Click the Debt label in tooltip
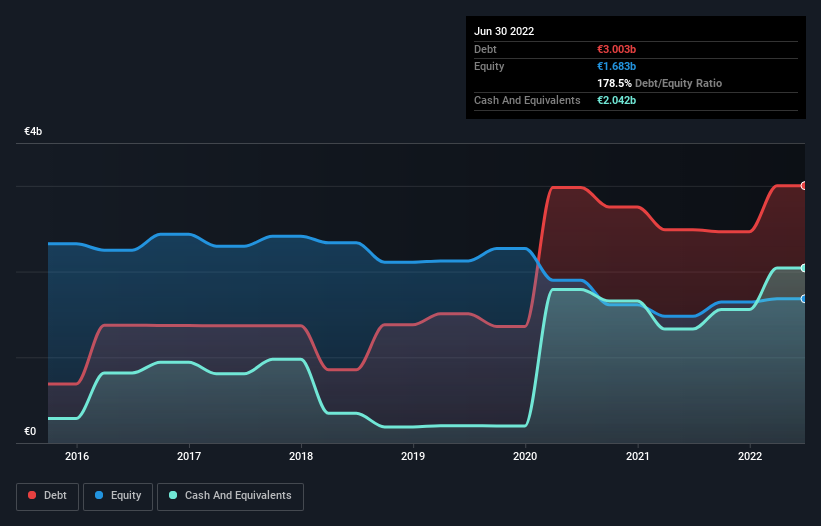This screenshot has width=821, height=526. (x=485, y=49)
